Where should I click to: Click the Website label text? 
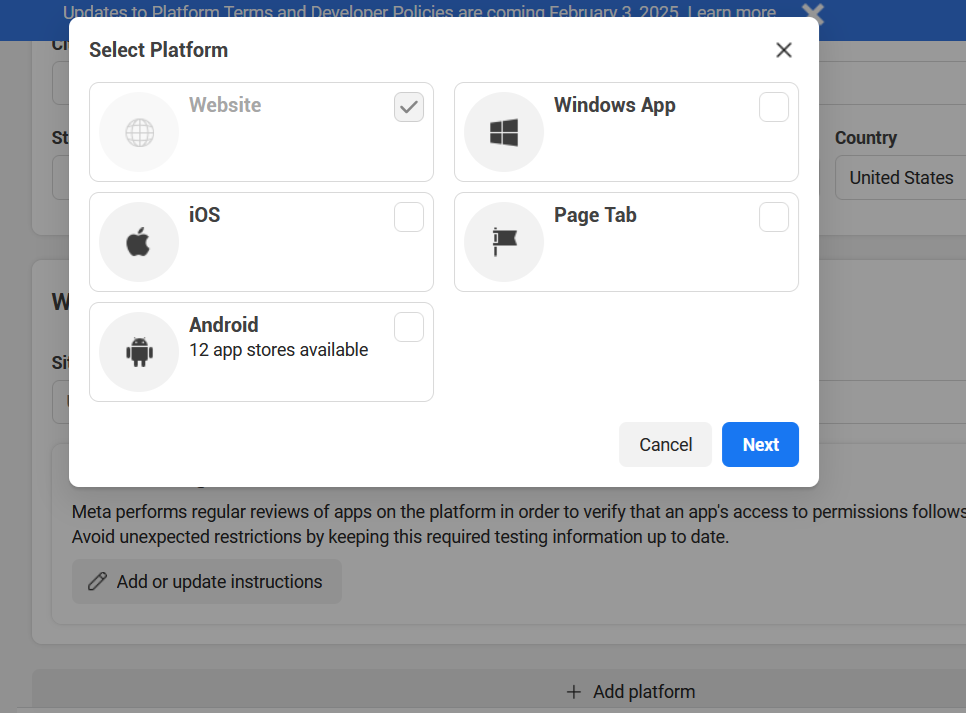coord(225,105)
